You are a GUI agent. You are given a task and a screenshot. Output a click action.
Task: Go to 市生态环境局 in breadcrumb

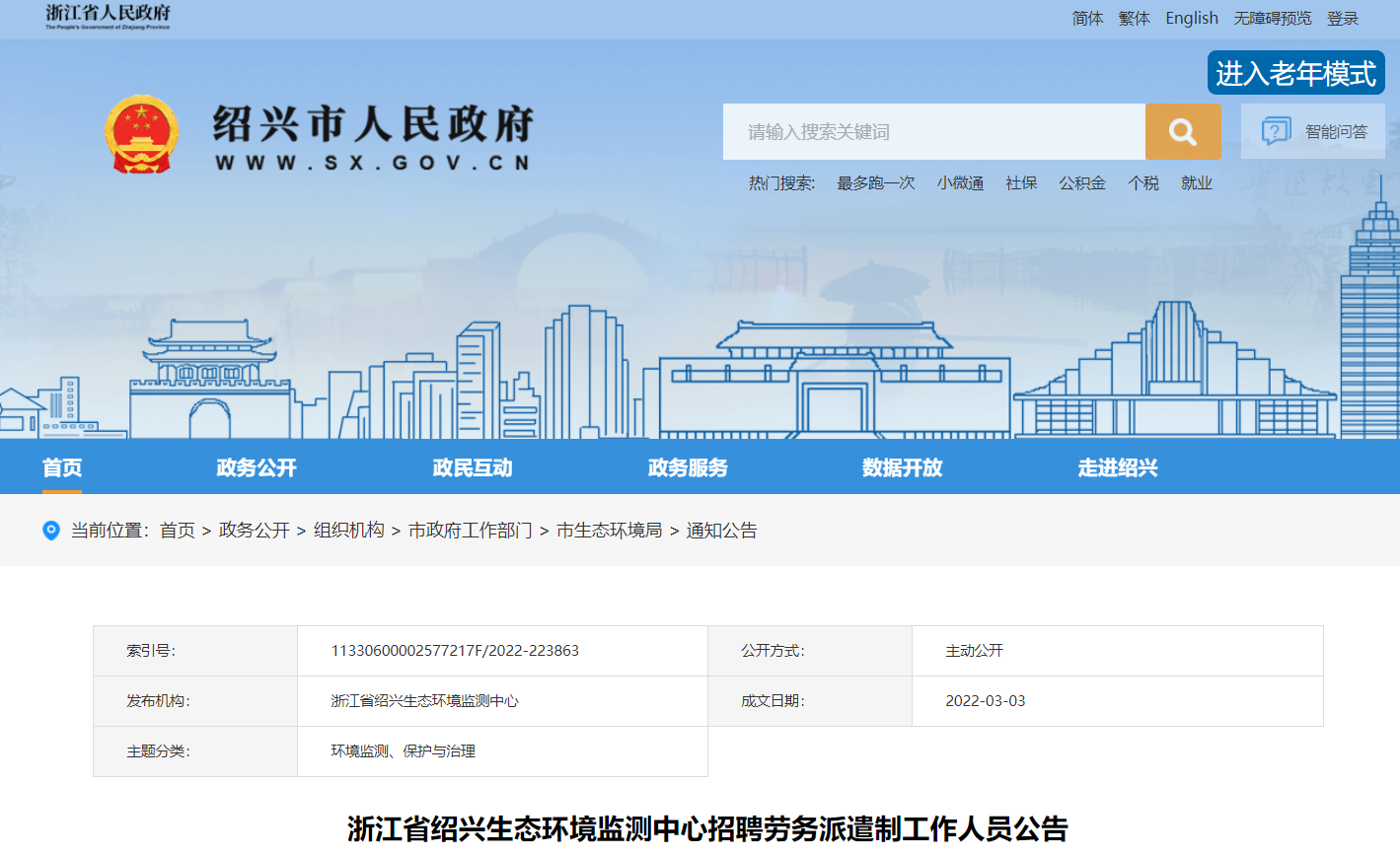(x=609, y=531)
